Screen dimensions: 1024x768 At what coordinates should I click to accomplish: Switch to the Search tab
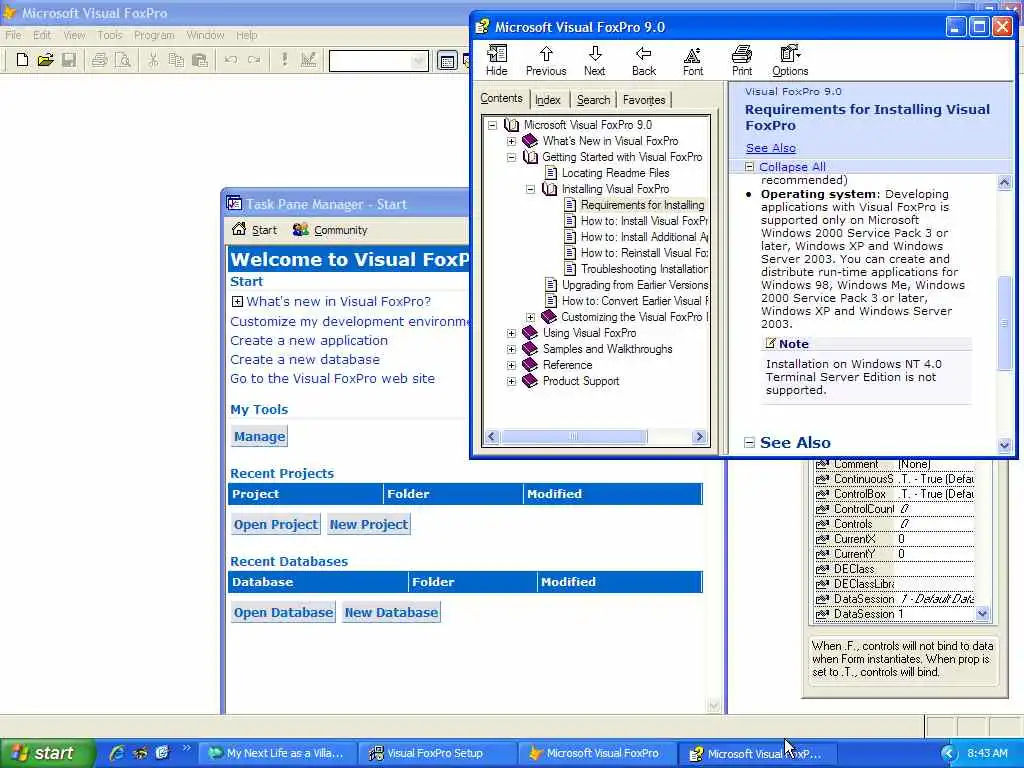coord(593,100)
